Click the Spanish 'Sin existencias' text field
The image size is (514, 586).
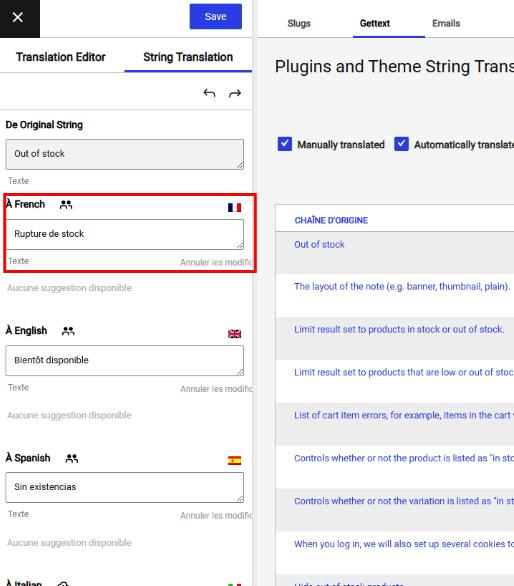point(124,487)
